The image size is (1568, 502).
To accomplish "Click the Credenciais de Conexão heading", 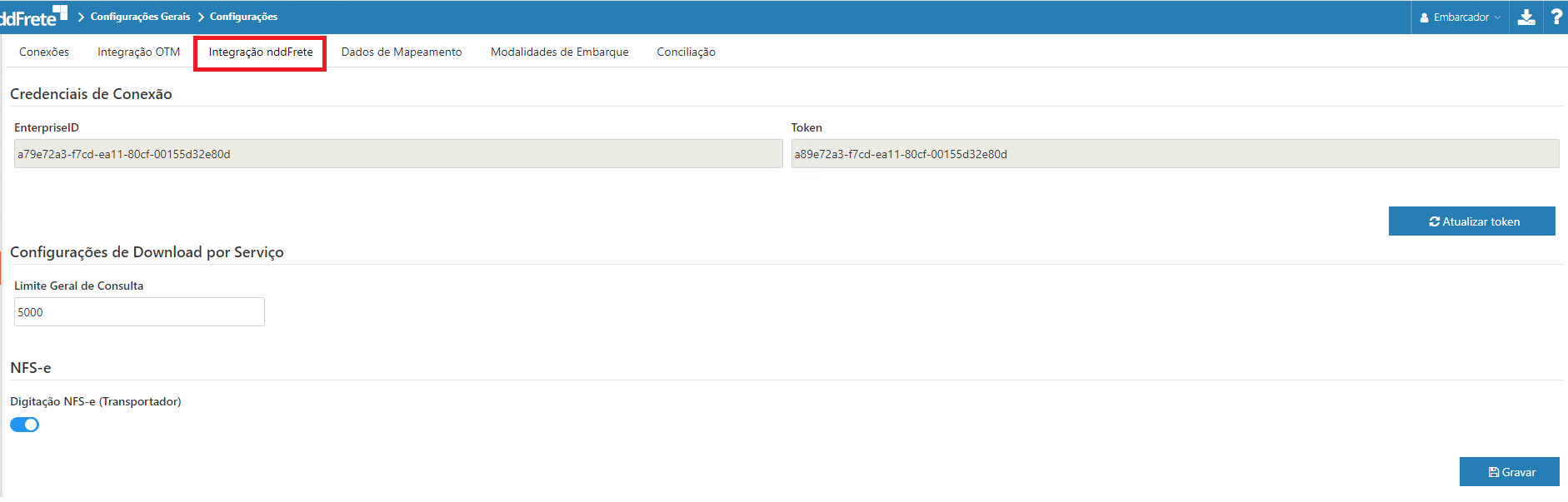I will (91, 94).
